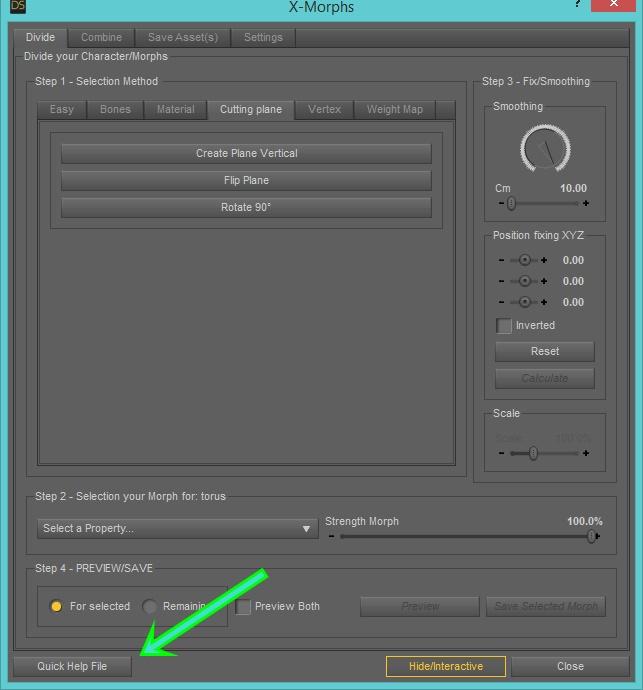Click the Calculate button
643x690 pixels.
tap(545, 378)
